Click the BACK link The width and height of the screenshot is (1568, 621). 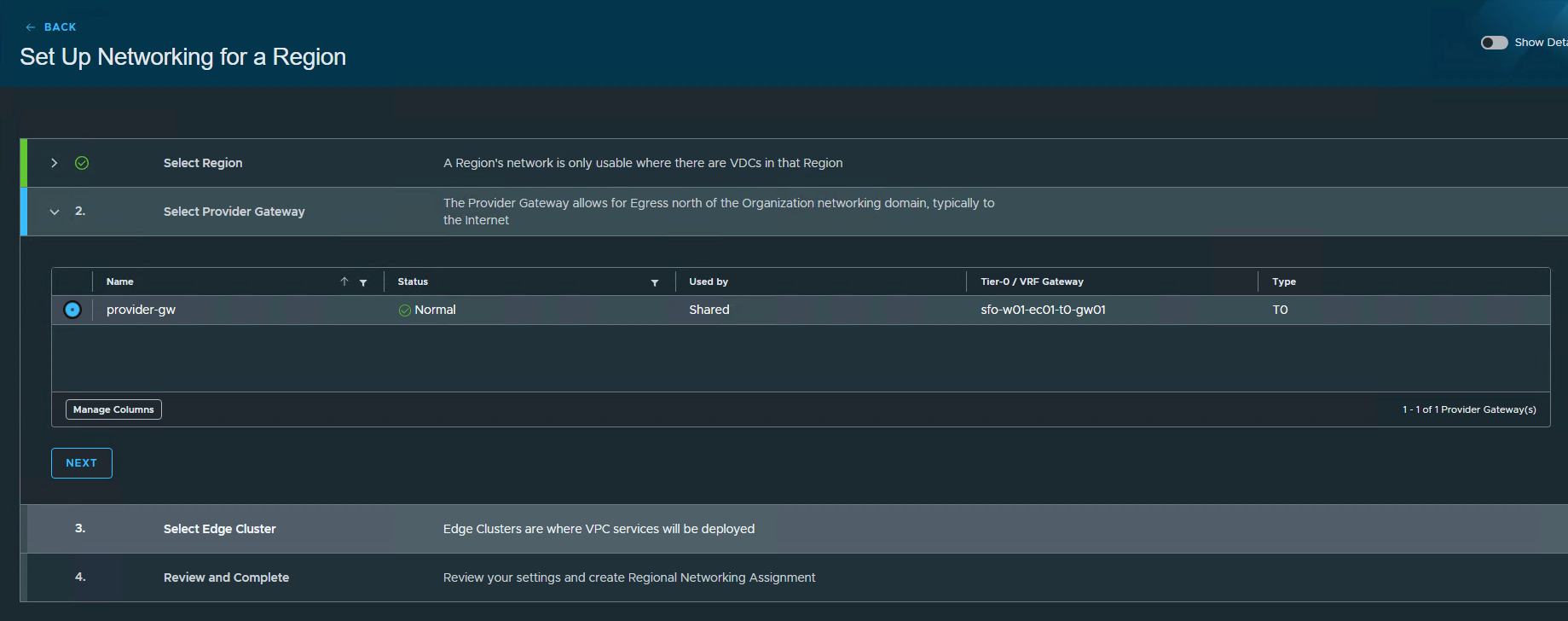pos(60,27)
